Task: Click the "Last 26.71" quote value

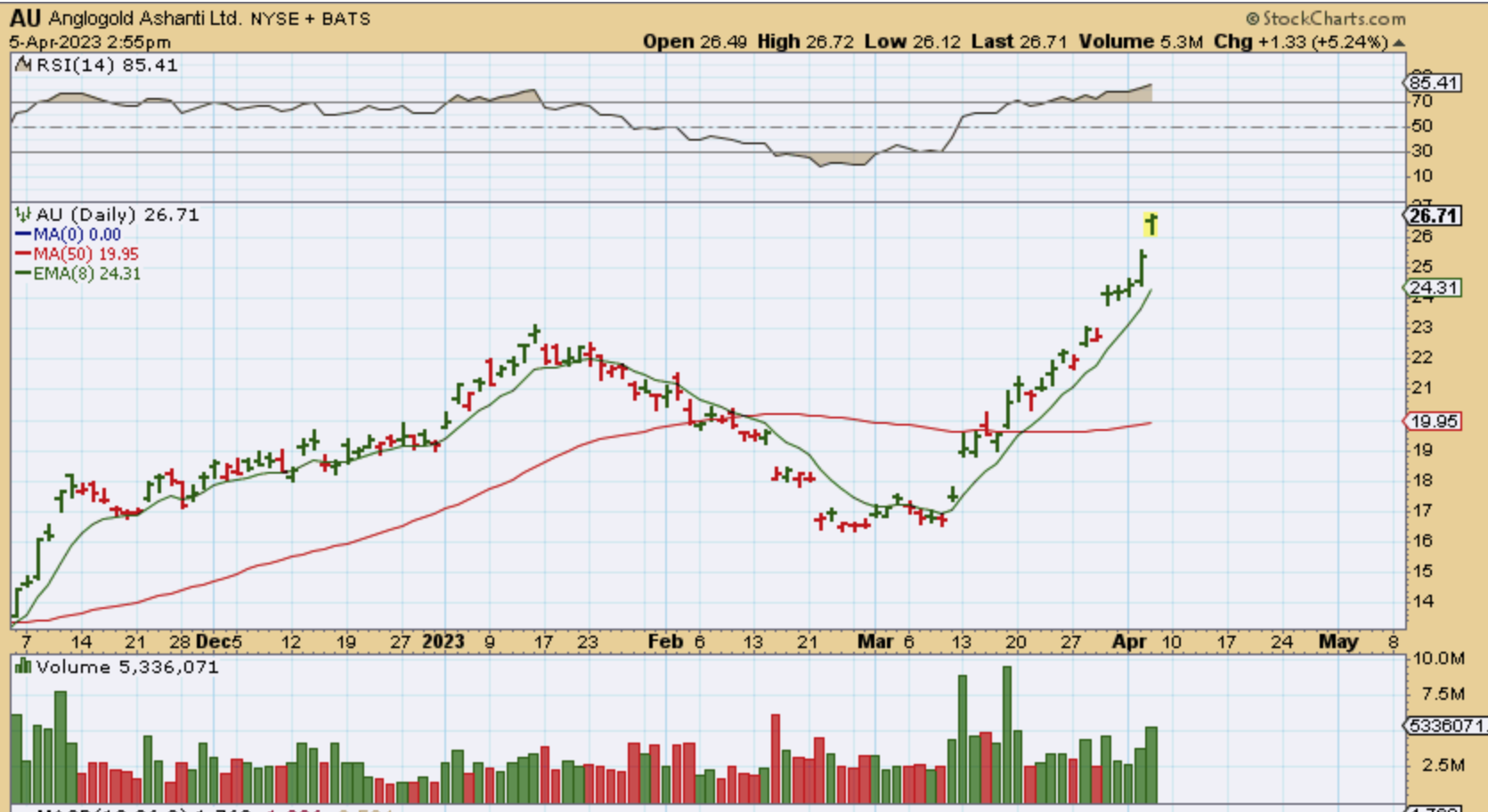Action: [x=1019, y=42]
